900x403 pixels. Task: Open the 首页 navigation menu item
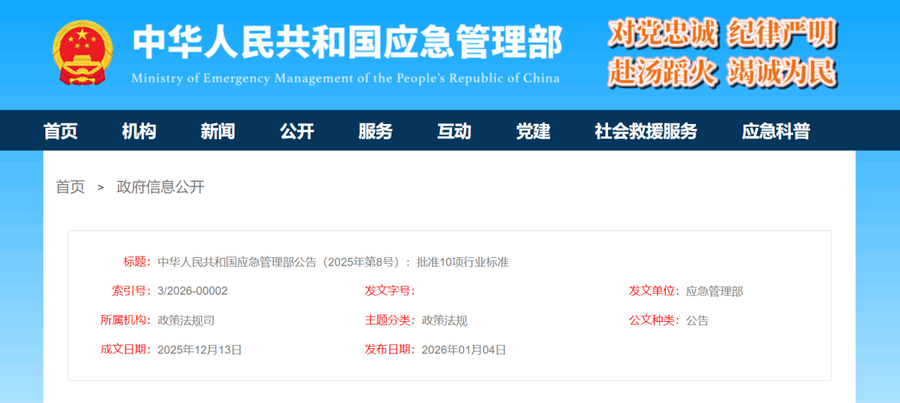tap(60, 131)
